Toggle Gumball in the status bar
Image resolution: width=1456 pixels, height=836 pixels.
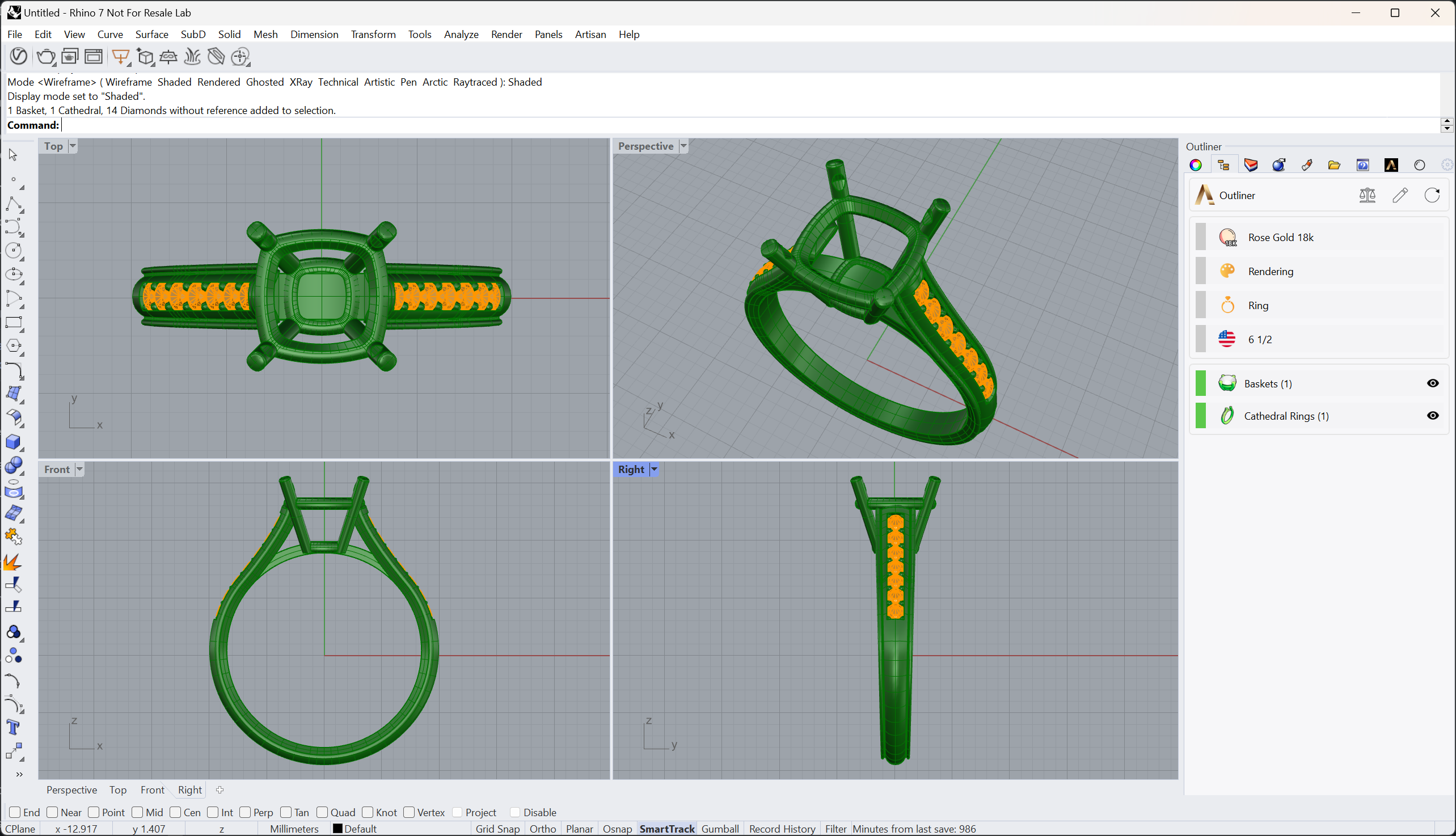719,829
